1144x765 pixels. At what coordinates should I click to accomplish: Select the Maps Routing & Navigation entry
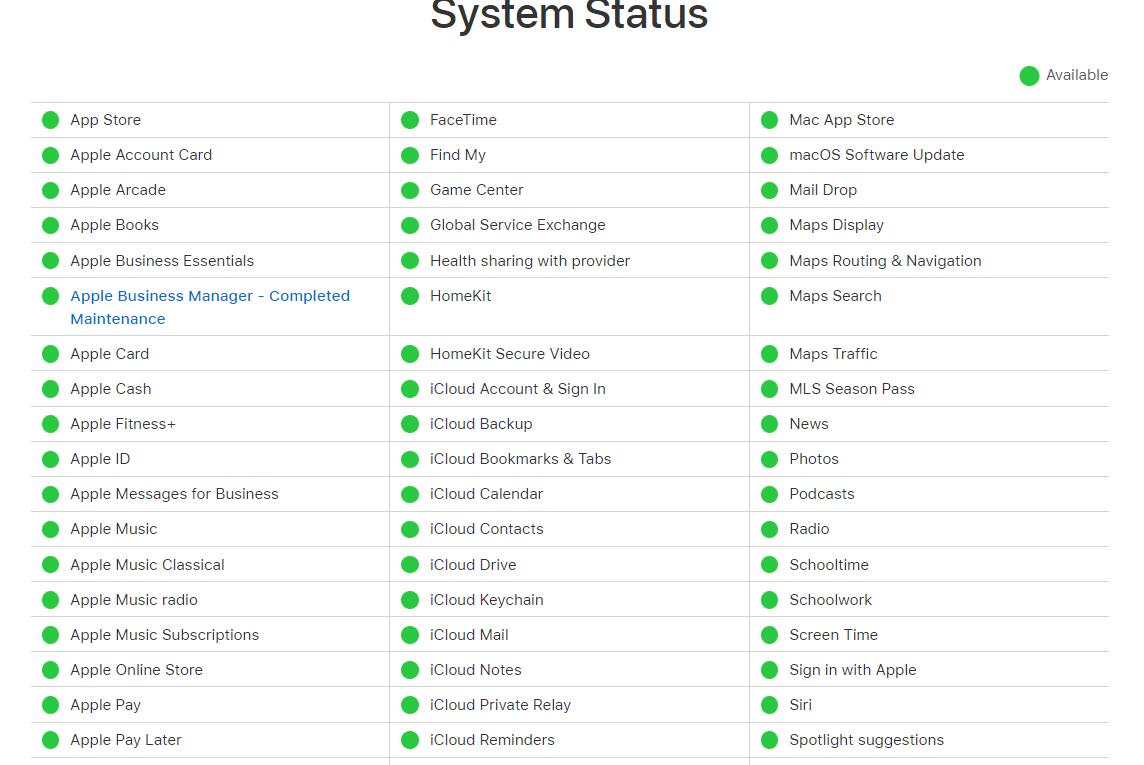pos(885,260)
